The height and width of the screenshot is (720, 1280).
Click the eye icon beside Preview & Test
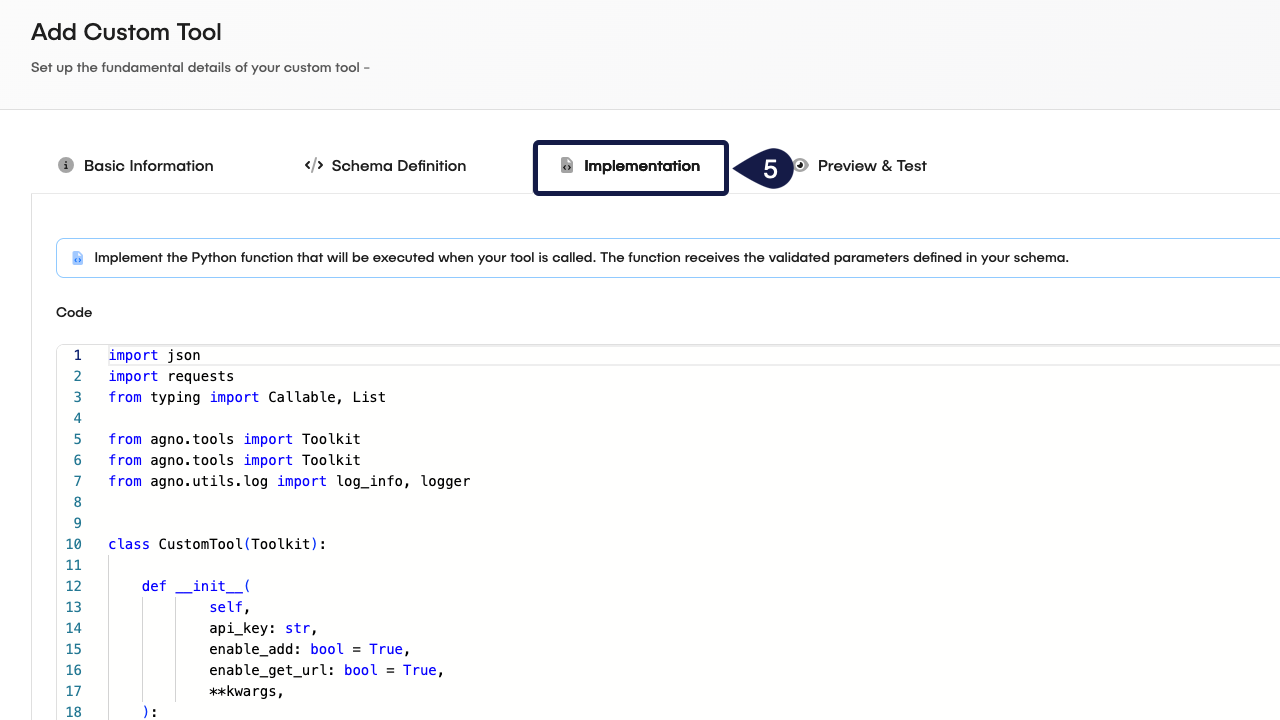tap(801, 165)
